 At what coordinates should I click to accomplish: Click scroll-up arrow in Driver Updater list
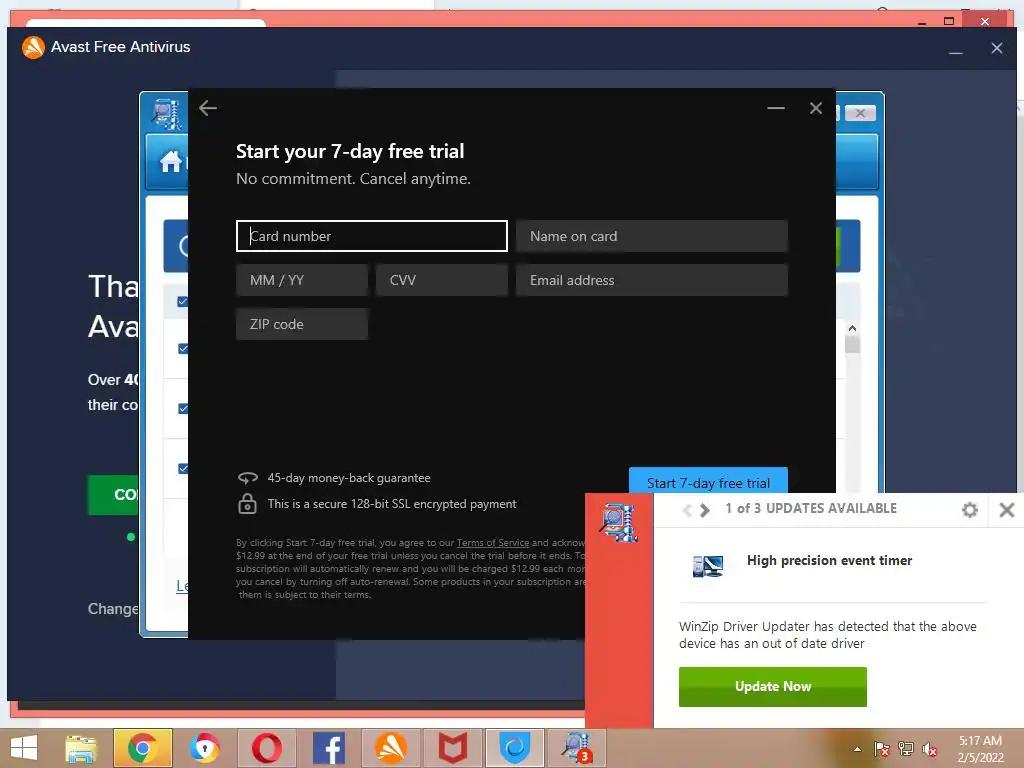tap(852, 328)
